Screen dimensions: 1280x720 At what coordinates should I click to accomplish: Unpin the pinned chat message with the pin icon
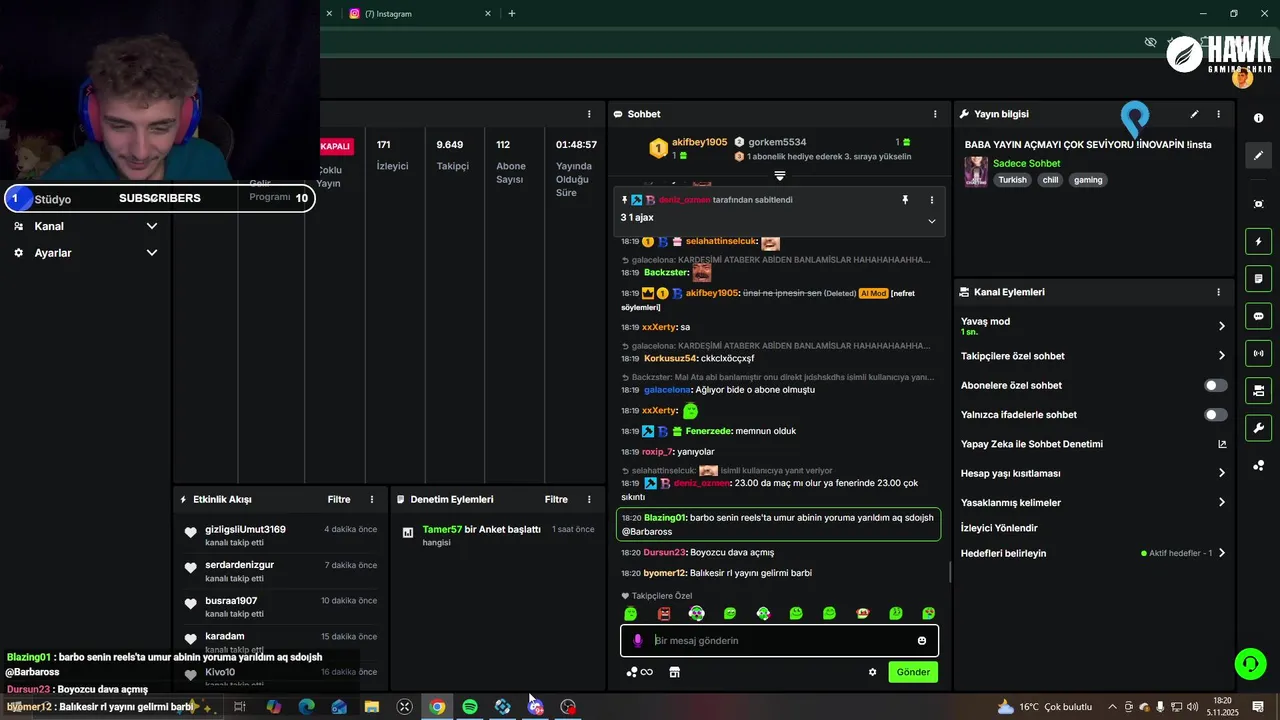point(905,200)
